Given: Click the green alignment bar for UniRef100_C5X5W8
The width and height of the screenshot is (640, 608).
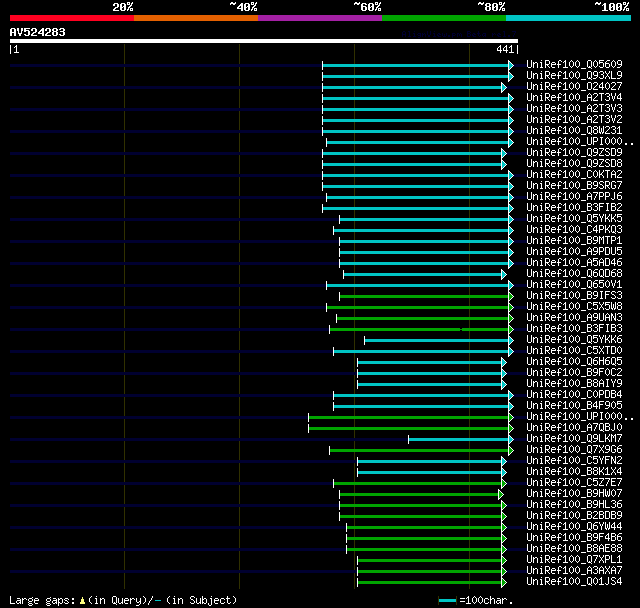Looking at the screenshot, I should pyautogui.click(x=418, y=308).
